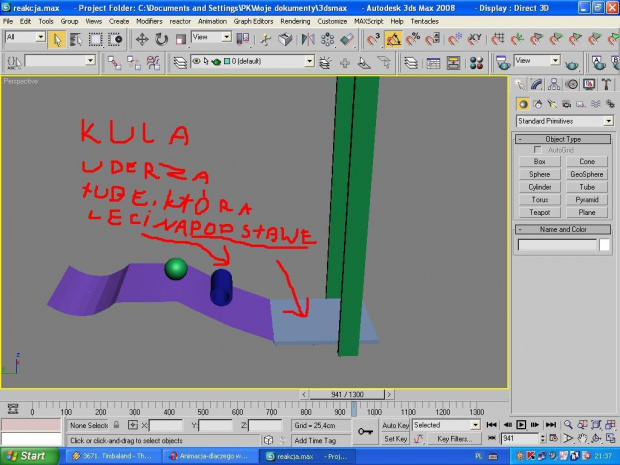Choose the Rectangular Selection Region tool

pos(95,40)
